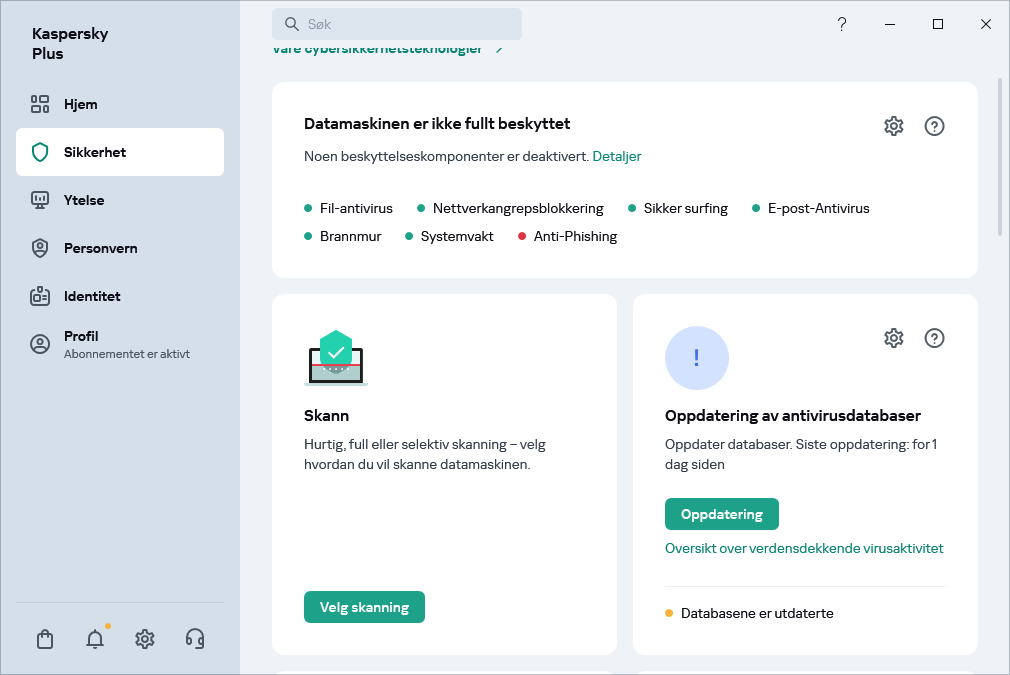Select Identitet in the sidebar
The image size is (1010, 675).
[x=92, y=296]
